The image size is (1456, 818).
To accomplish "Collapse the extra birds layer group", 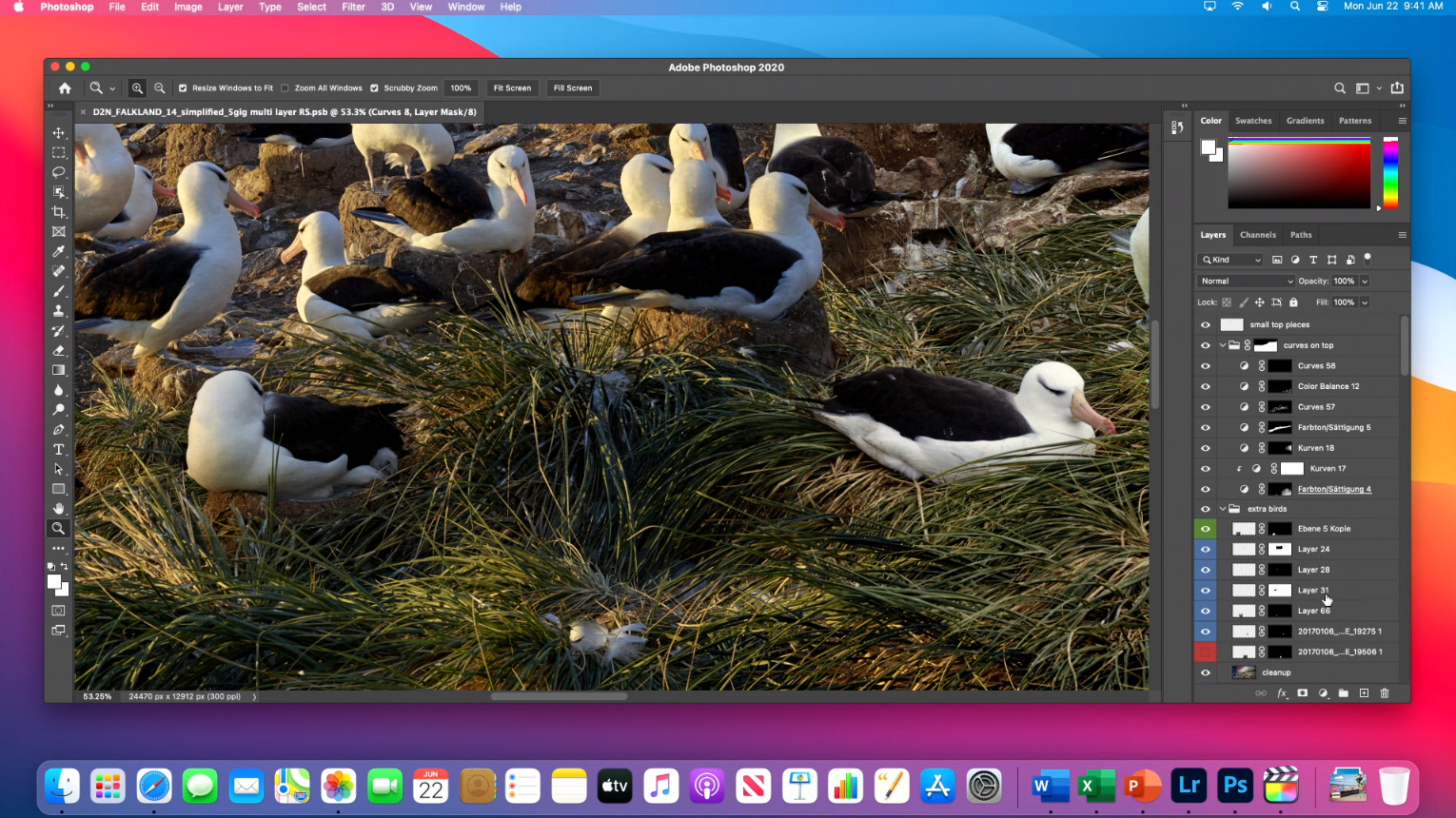I will point(1223,509).
